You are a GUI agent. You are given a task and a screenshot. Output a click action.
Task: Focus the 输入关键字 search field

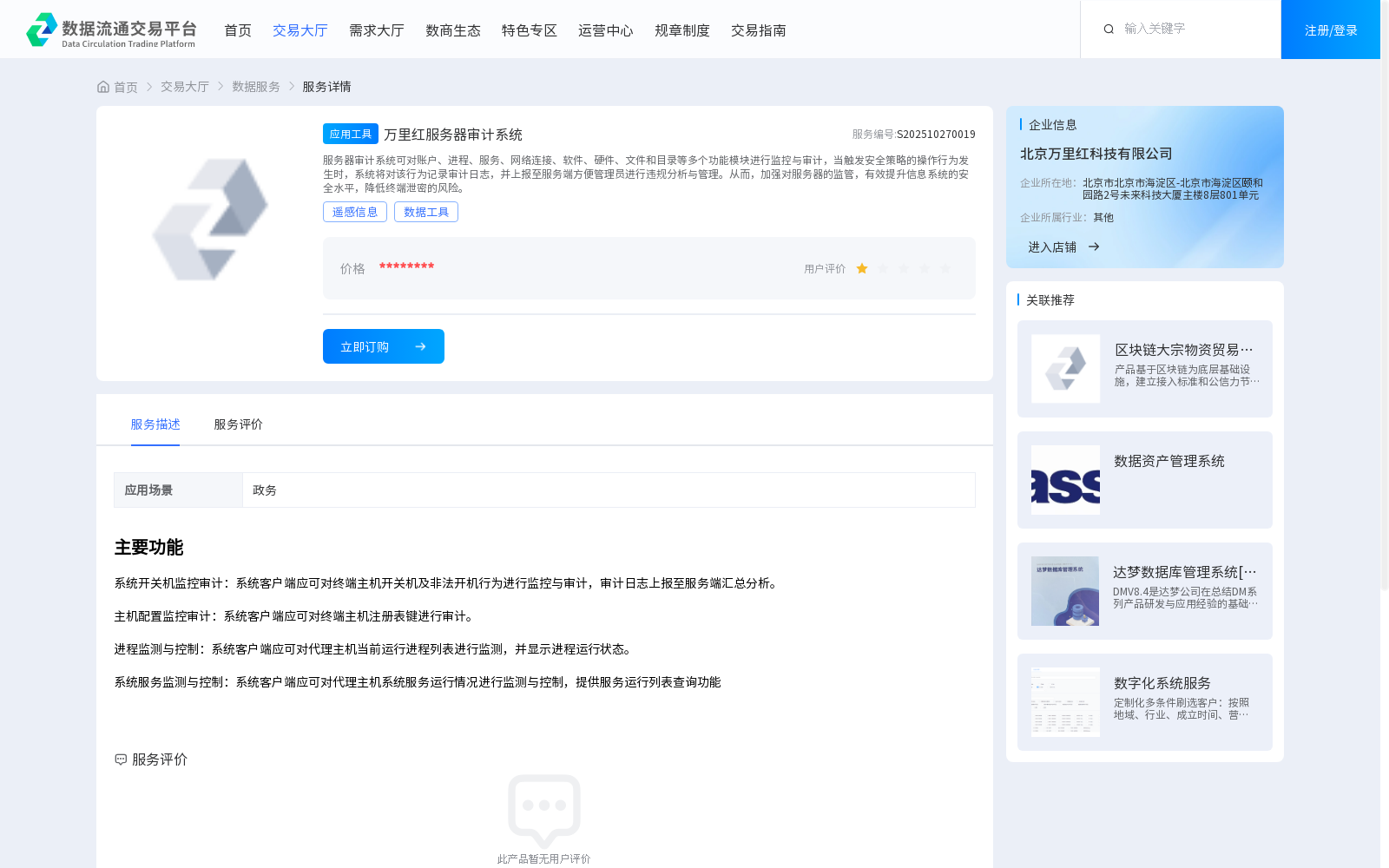[1194, 29]
